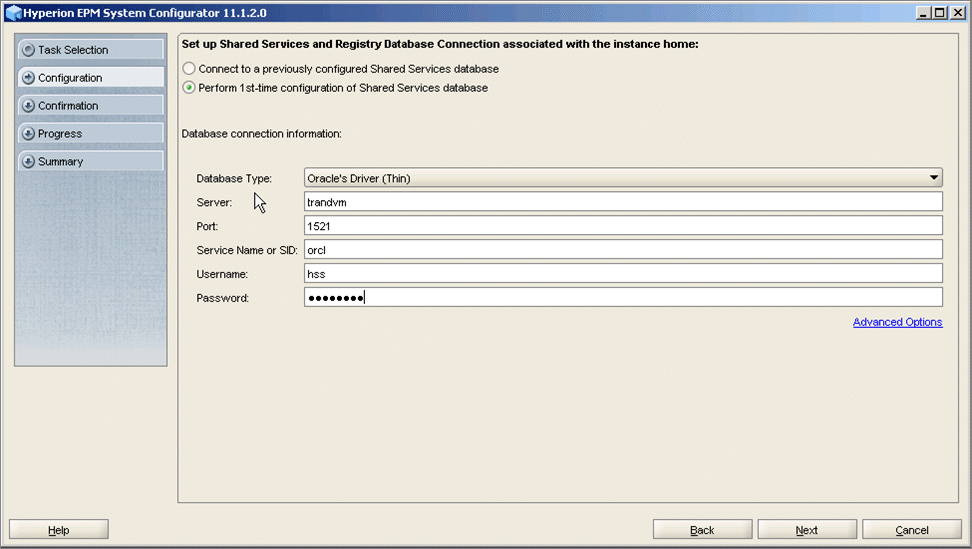Click Next to continue configuration

coord(807,530)
